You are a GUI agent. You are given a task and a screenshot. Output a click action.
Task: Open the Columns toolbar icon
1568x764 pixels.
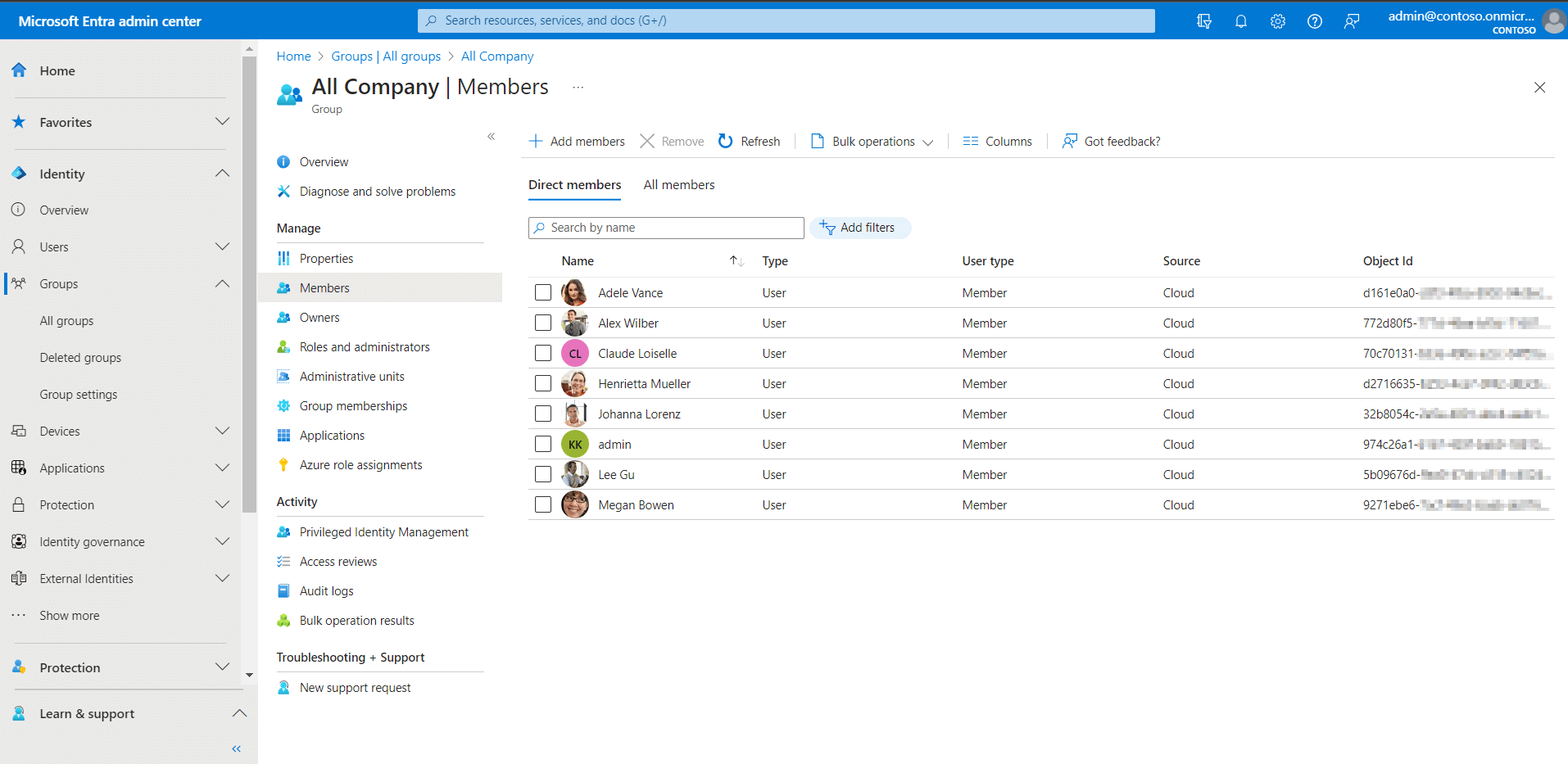[972, 141]
